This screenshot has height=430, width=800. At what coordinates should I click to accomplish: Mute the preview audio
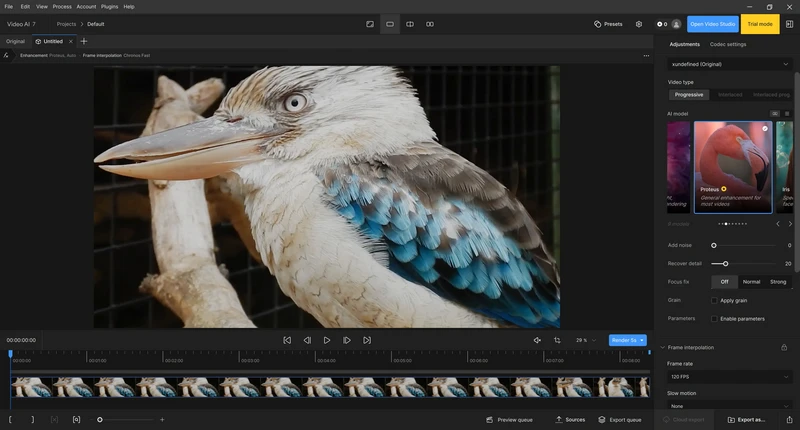pos(537,340)
